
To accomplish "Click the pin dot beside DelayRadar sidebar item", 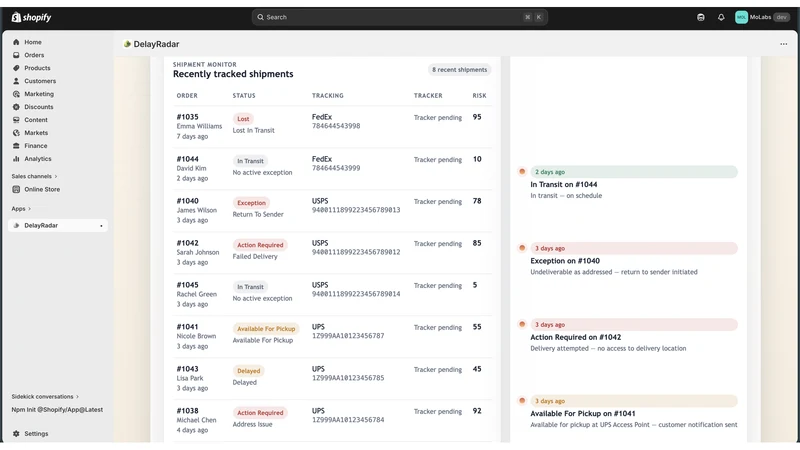I will pyautogui.click(x=101, y=226).
